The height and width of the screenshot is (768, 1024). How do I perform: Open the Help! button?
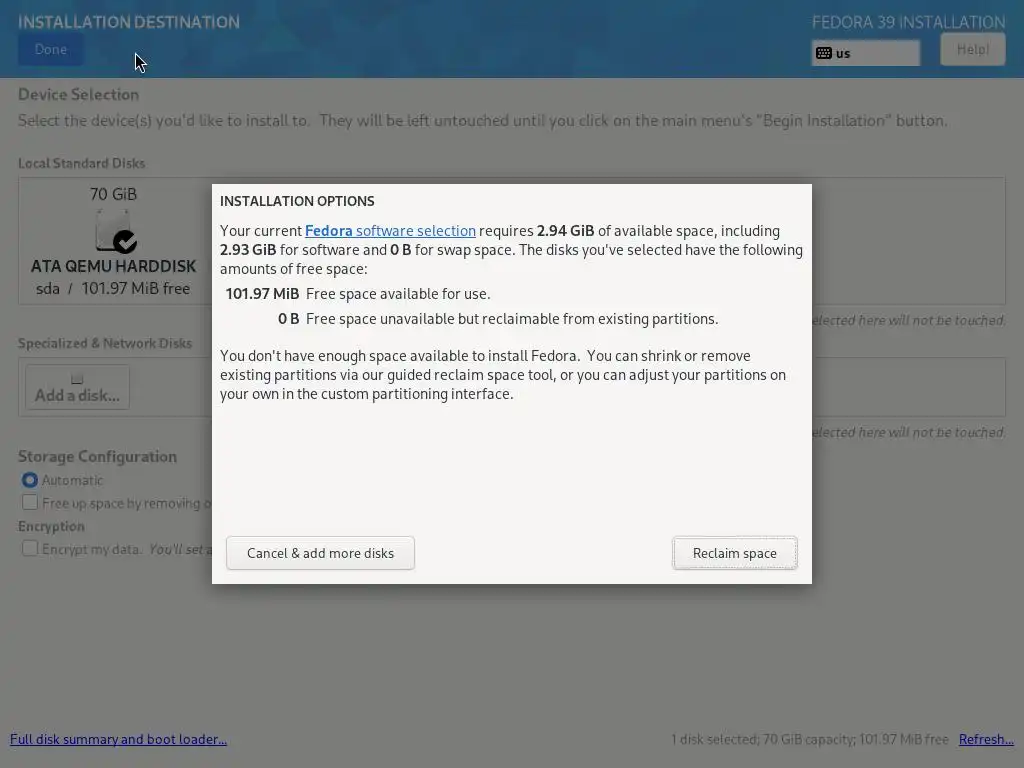972,50
